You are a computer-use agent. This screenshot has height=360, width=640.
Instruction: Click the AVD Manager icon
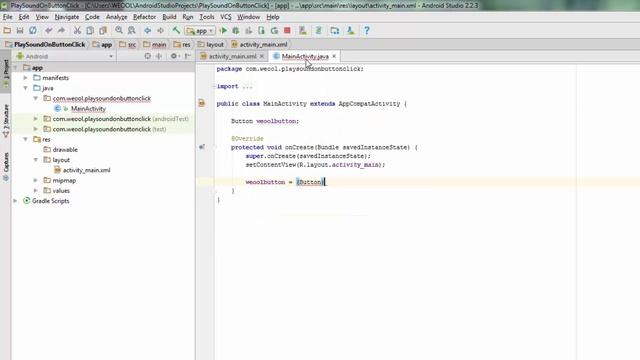tap(303, 31)
